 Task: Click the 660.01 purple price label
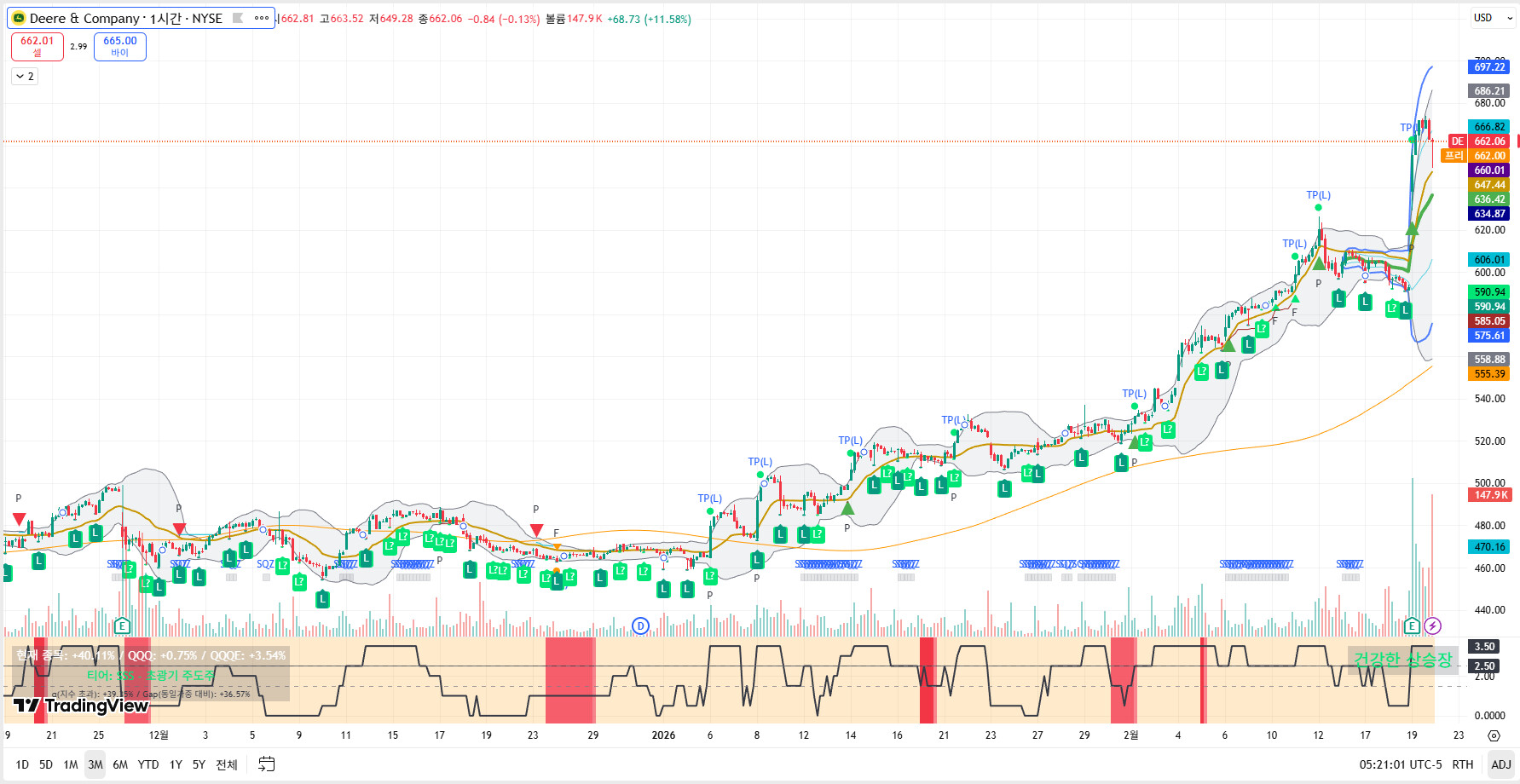pyautogui.click(x=1489, y=170)
